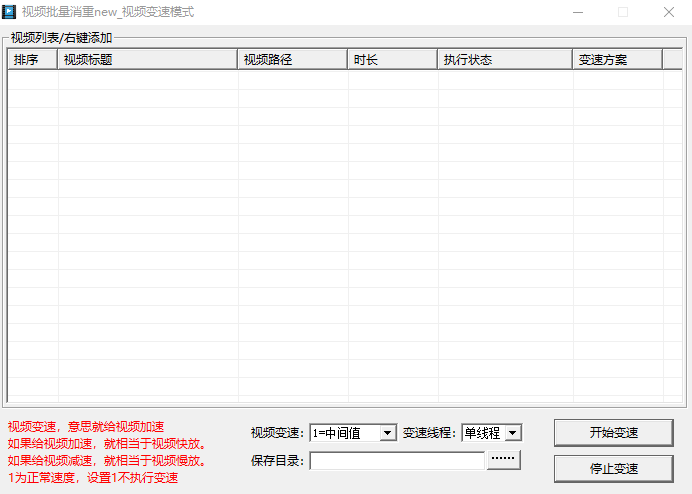Click the 变速线程 label text
692x494 pixels.
click(x=429, y=433)
